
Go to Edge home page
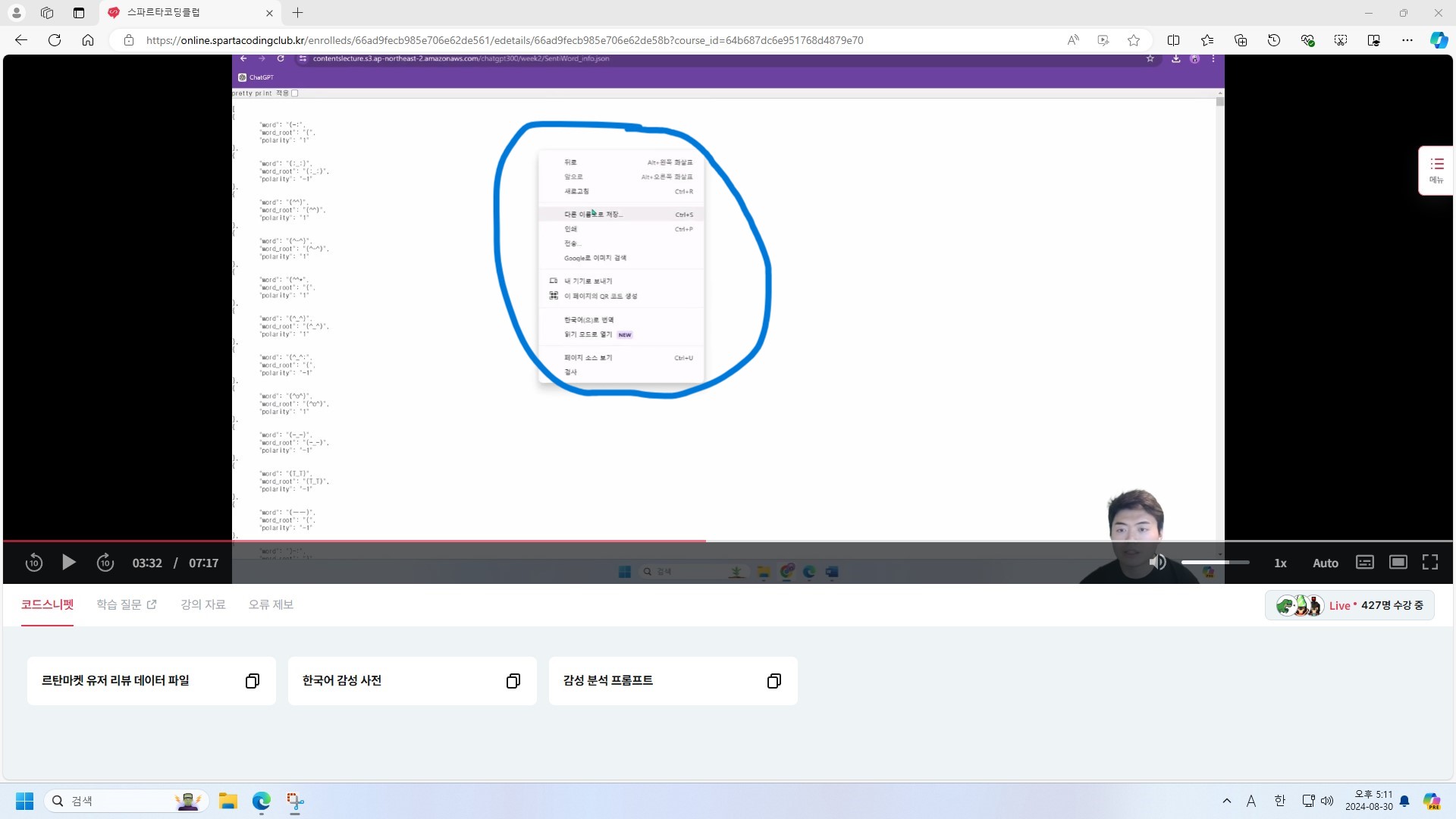click(x=88, y=40)
